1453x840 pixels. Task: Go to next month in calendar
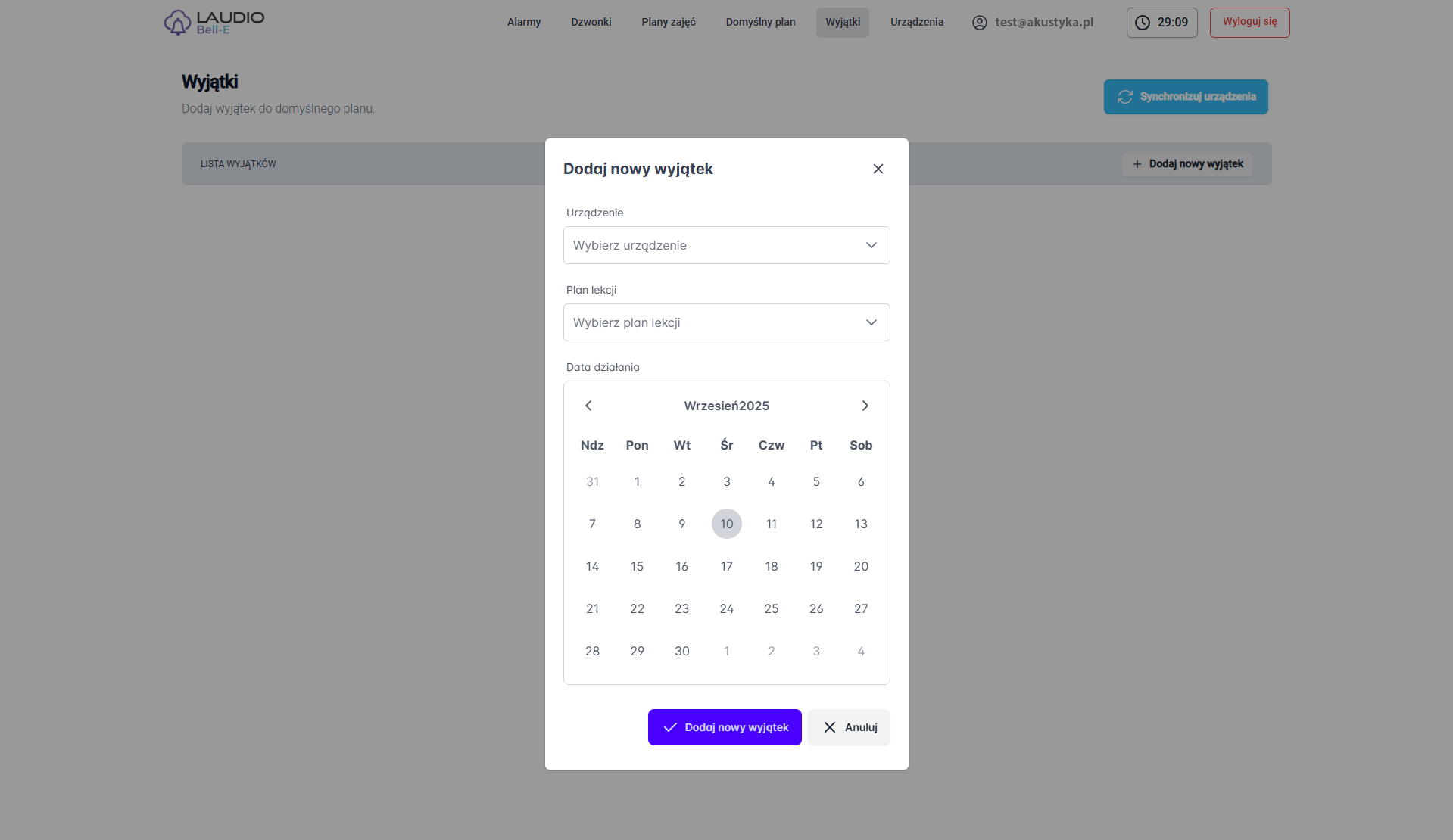pyautogui.click(x=865, y=406)
